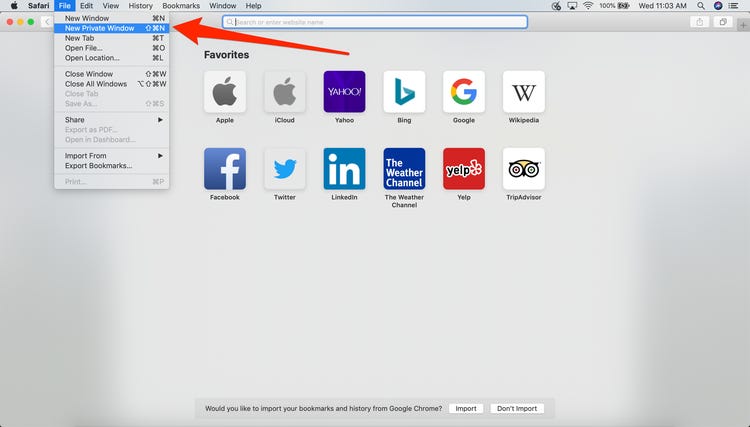Open the Yahoo favorite tile

(x=344, y=92)
